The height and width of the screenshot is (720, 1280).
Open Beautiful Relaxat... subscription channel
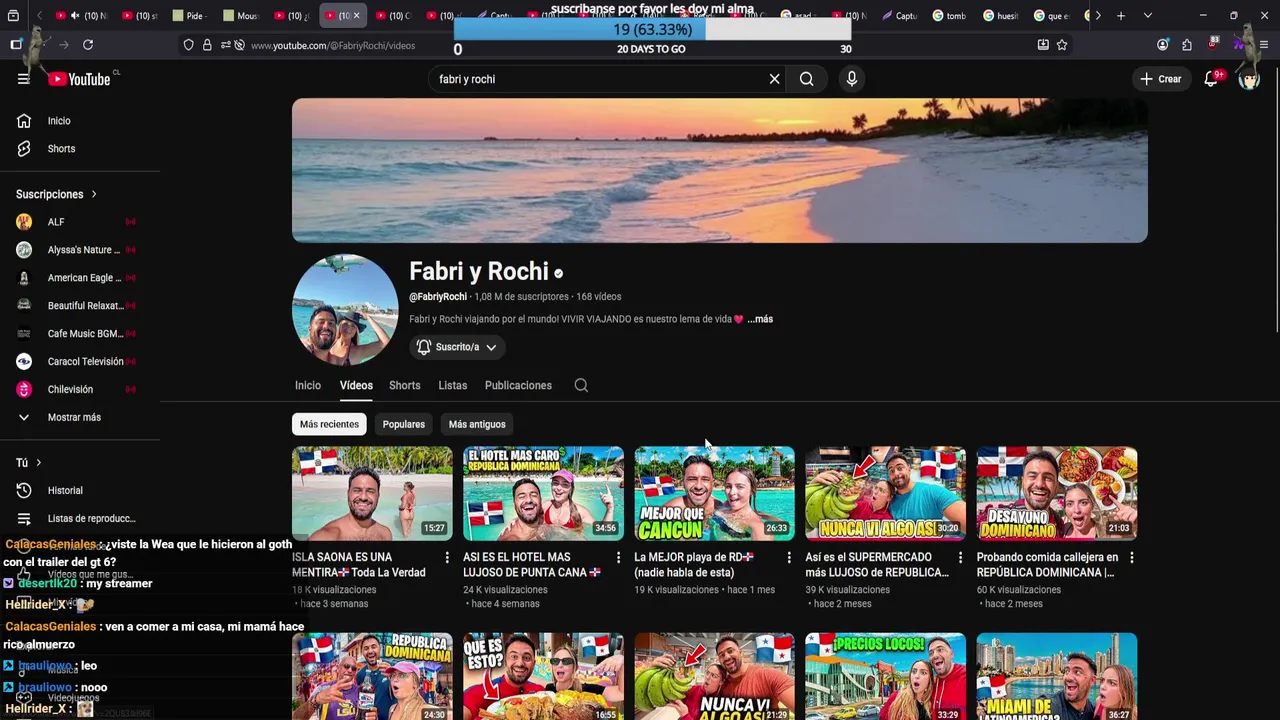click(79, 306)
